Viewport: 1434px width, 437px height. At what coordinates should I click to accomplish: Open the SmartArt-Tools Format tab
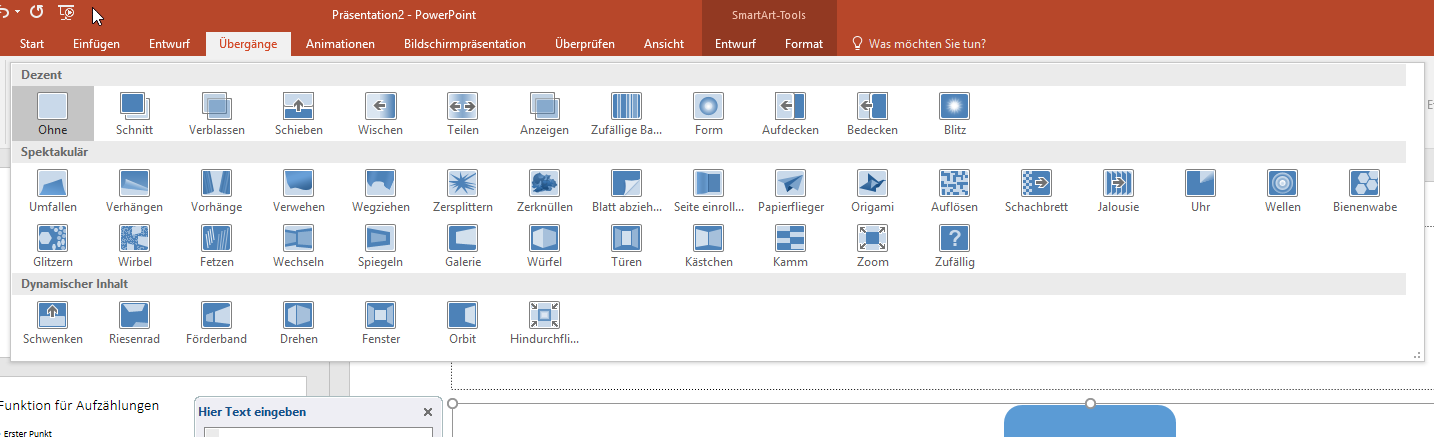[x=804, y=44]
